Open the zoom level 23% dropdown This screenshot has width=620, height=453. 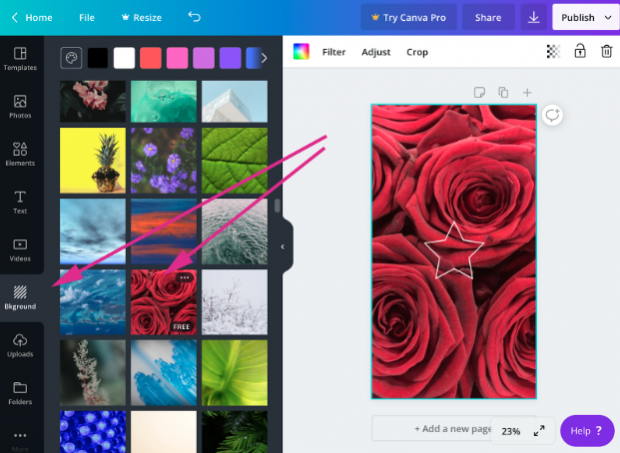(x=510, y=431)
